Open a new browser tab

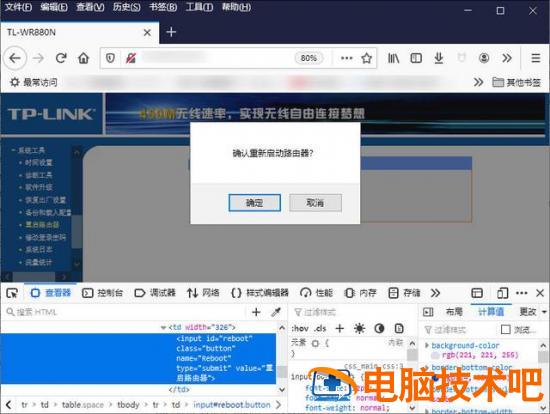pos(171,32)
